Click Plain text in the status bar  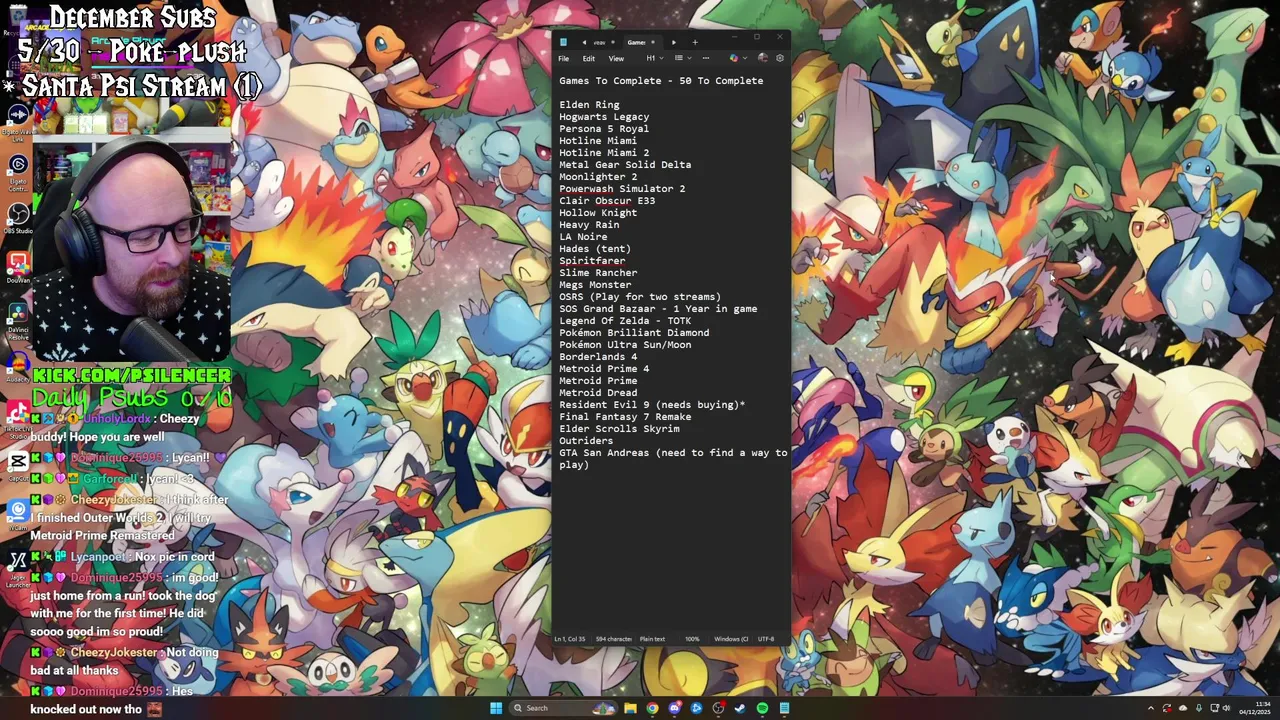(652, 639)
